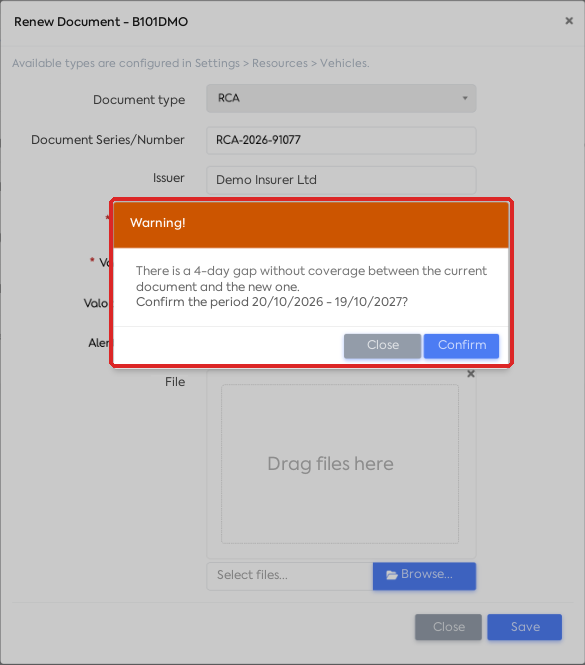The width and height of the screenshot is (585, 665).
Task: Close the Renew Document dialog with top X
Action: (569, 21)
